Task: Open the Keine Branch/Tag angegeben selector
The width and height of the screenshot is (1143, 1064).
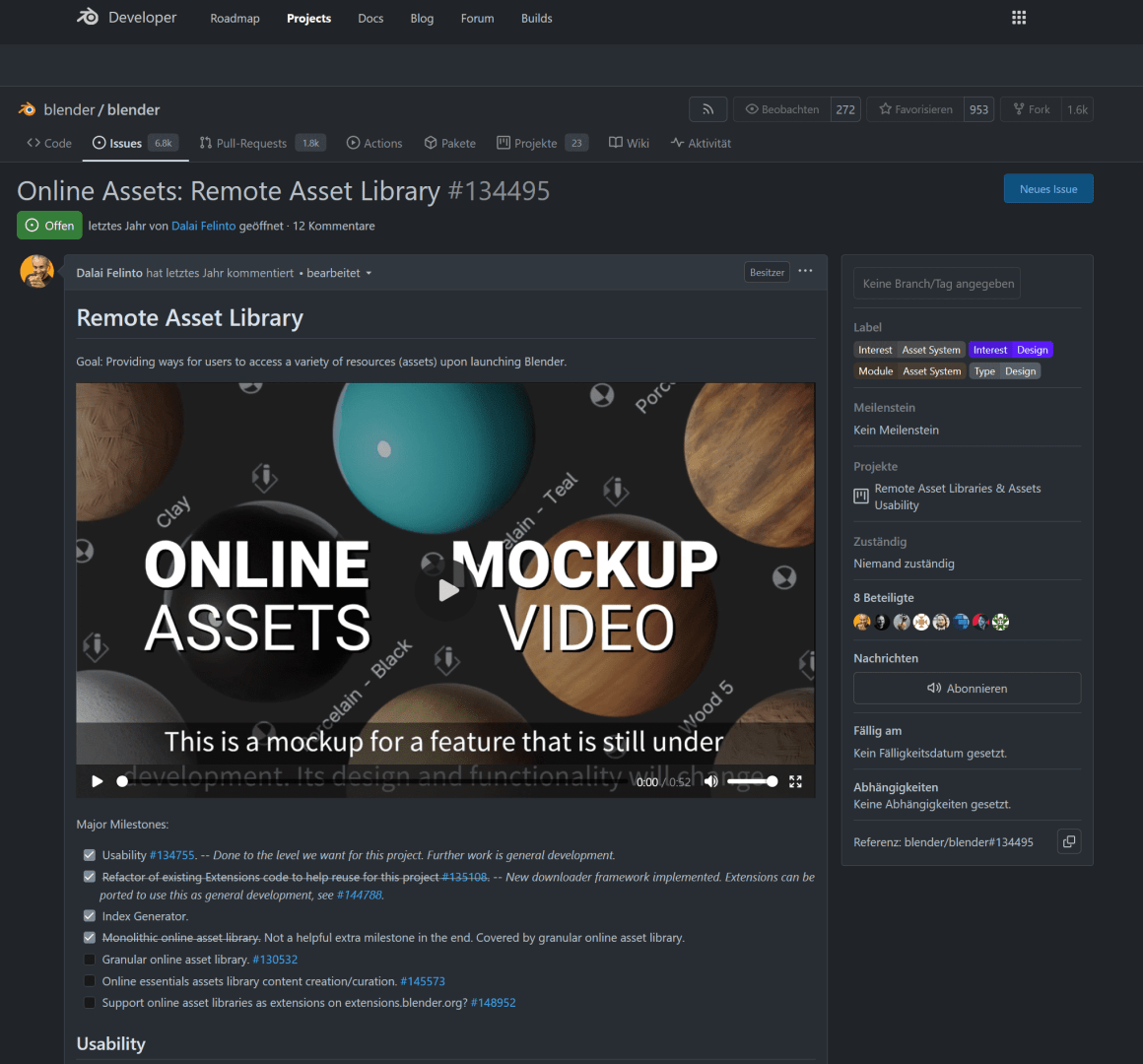Action: tap(937, 284)
